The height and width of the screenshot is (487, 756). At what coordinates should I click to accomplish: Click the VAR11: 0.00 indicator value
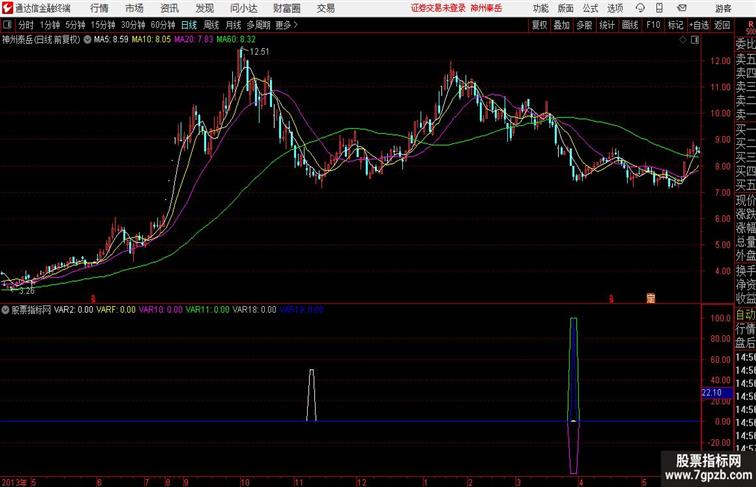(x=207, y=310)
